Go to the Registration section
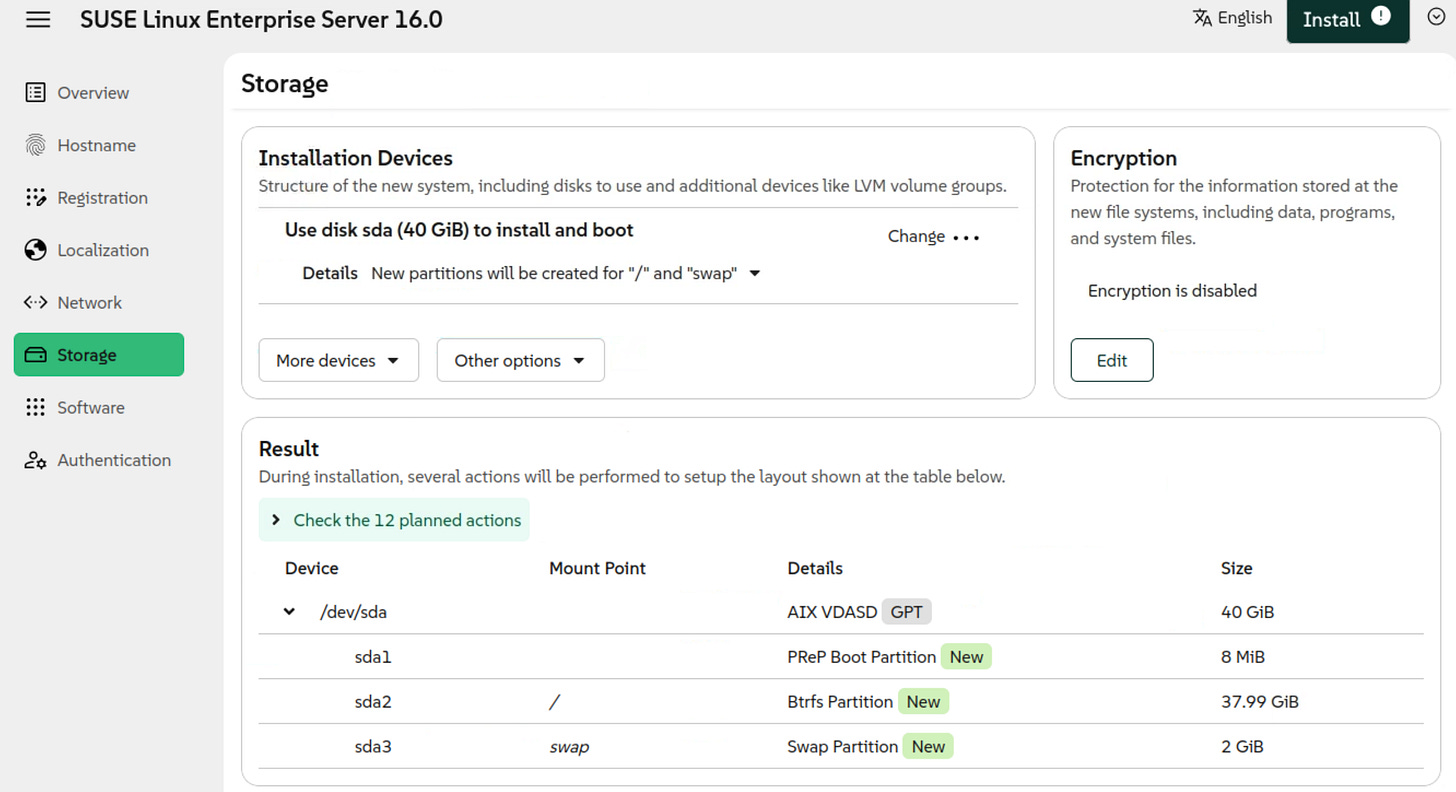This screenshot has width=1456, height=792. click(x=103, y=198)
